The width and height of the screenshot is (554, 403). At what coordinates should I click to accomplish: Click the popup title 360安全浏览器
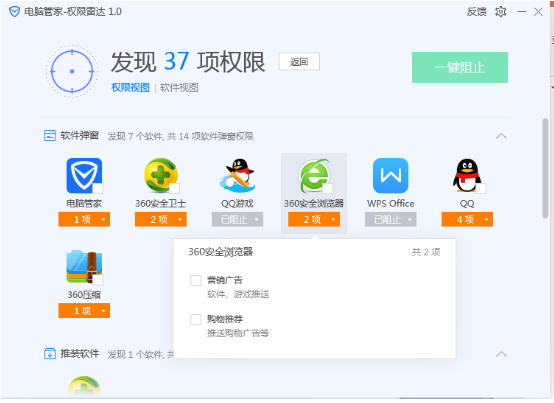220,252
